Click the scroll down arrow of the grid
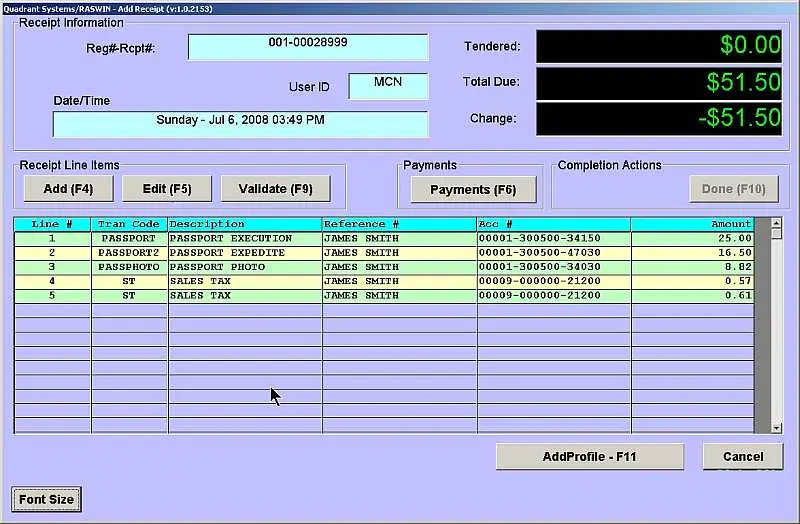The width and height of the screenshot is (800, 524). 776,428
